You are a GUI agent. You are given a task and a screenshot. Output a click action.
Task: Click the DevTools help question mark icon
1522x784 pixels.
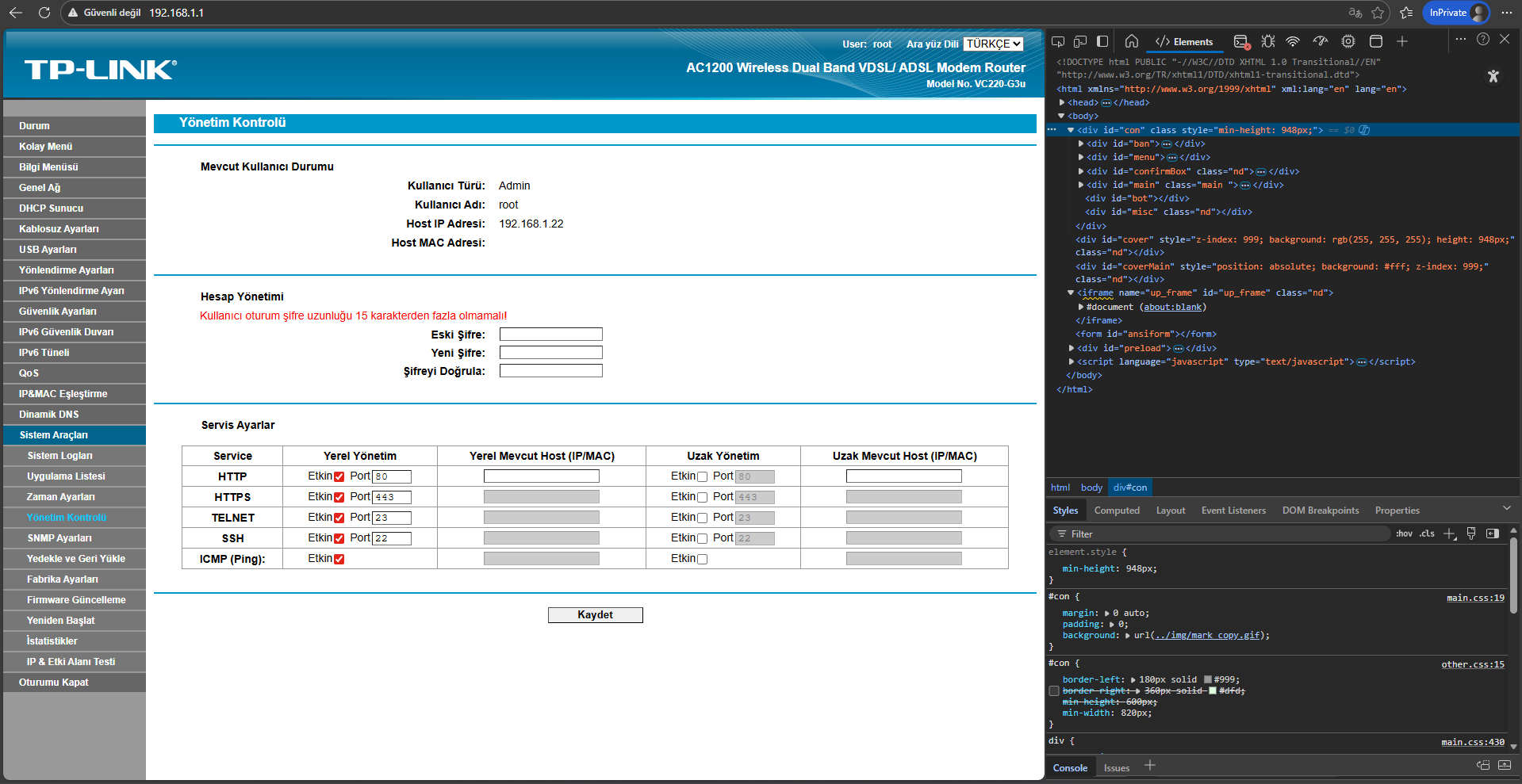click(x=1483, y=39)
